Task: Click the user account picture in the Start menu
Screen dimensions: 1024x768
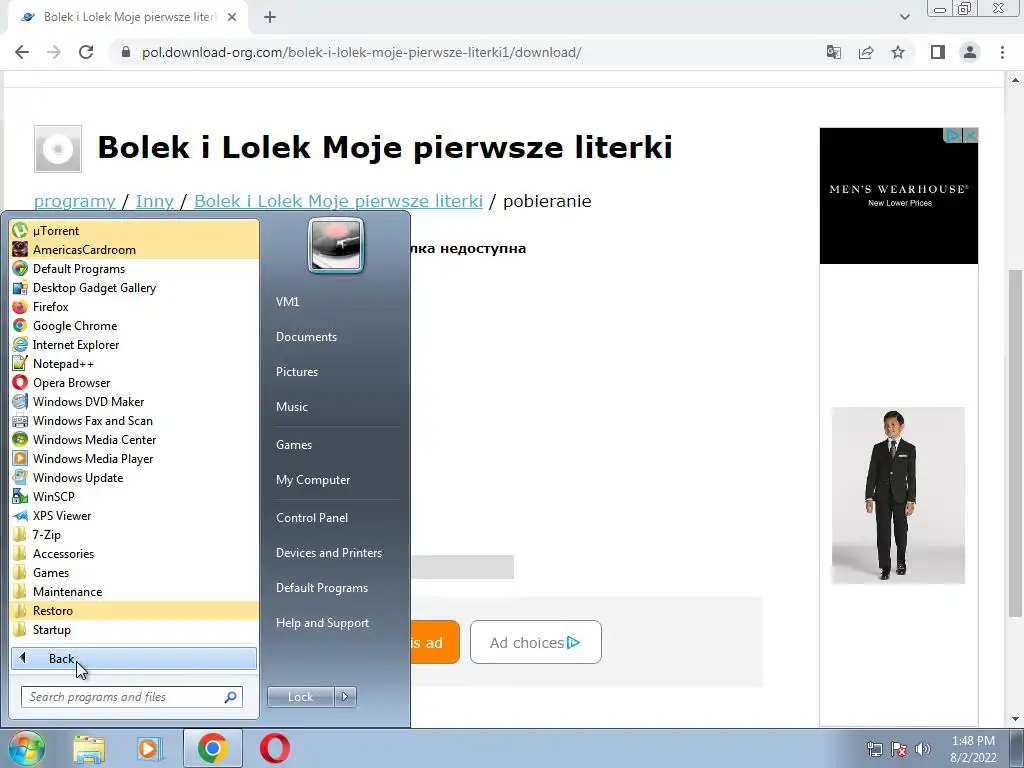Action: click(336, 245)
